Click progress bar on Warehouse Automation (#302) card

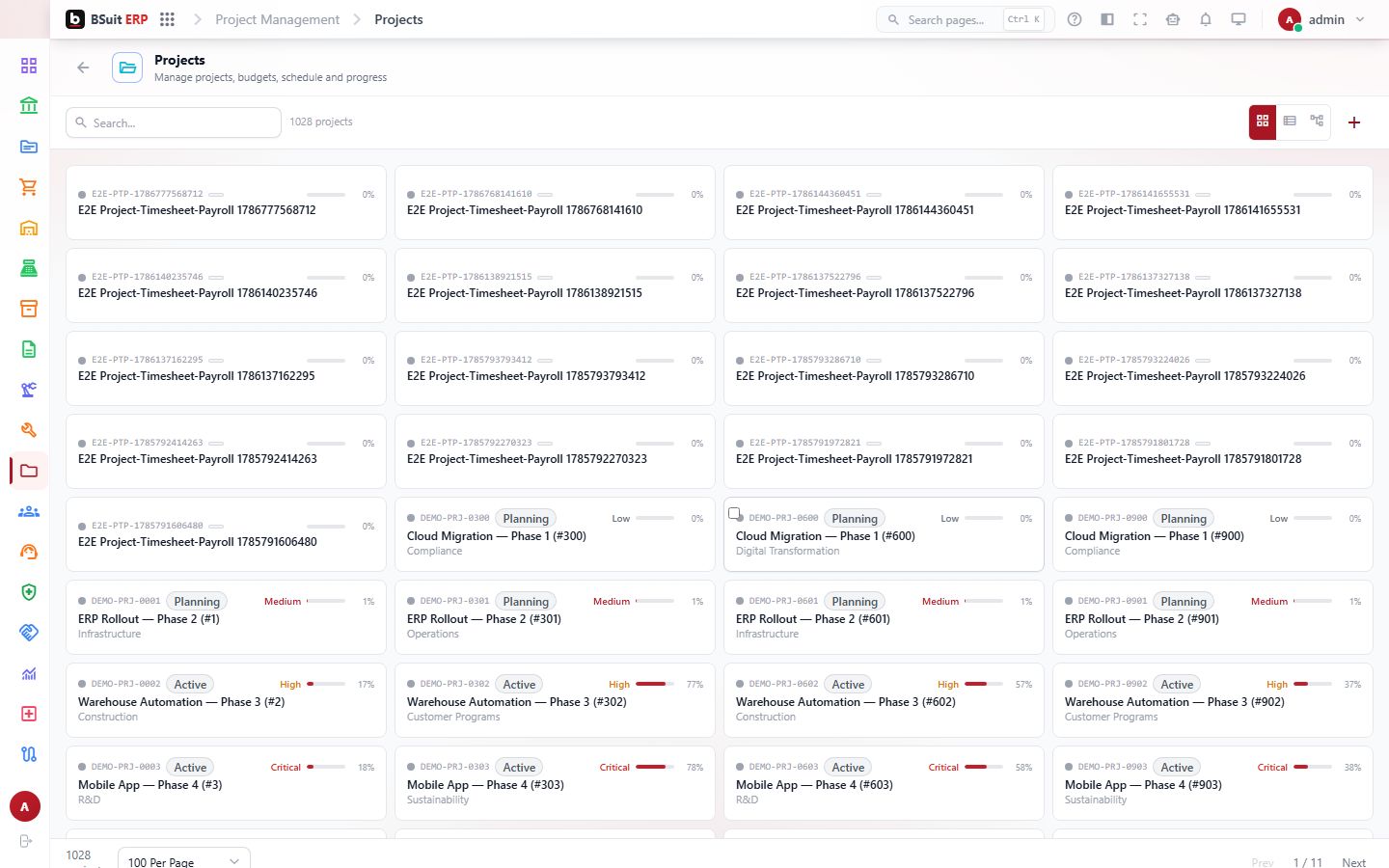click(655, 684)
